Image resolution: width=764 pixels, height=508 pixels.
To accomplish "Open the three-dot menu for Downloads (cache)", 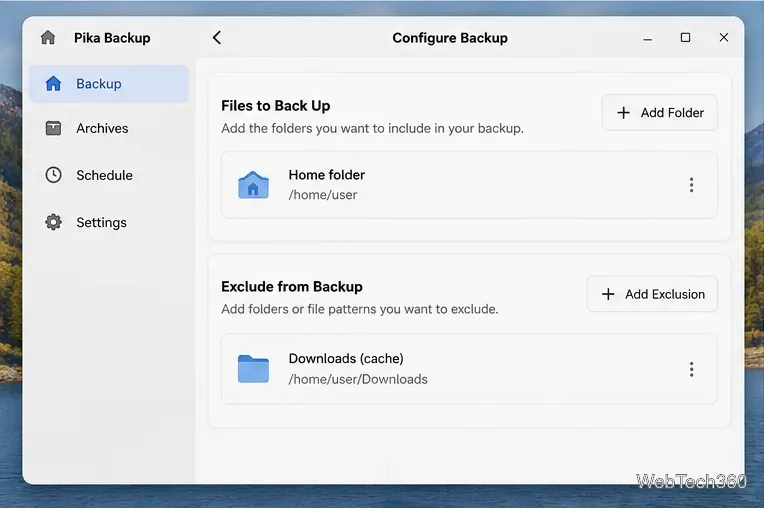I will coord(691,369).
